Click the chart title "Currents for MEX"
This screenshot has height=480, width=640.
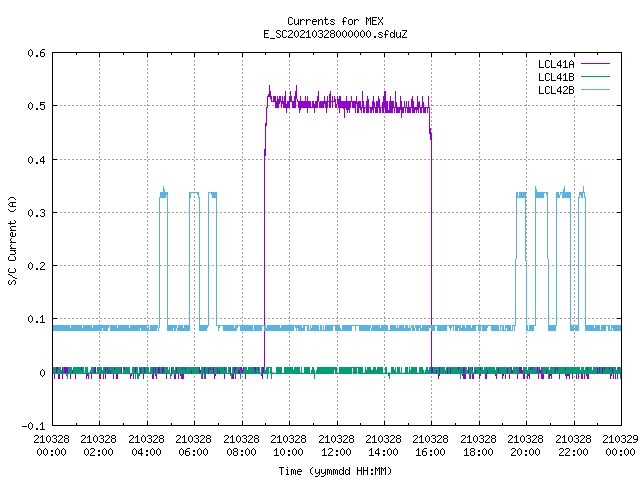pos(335,21)
